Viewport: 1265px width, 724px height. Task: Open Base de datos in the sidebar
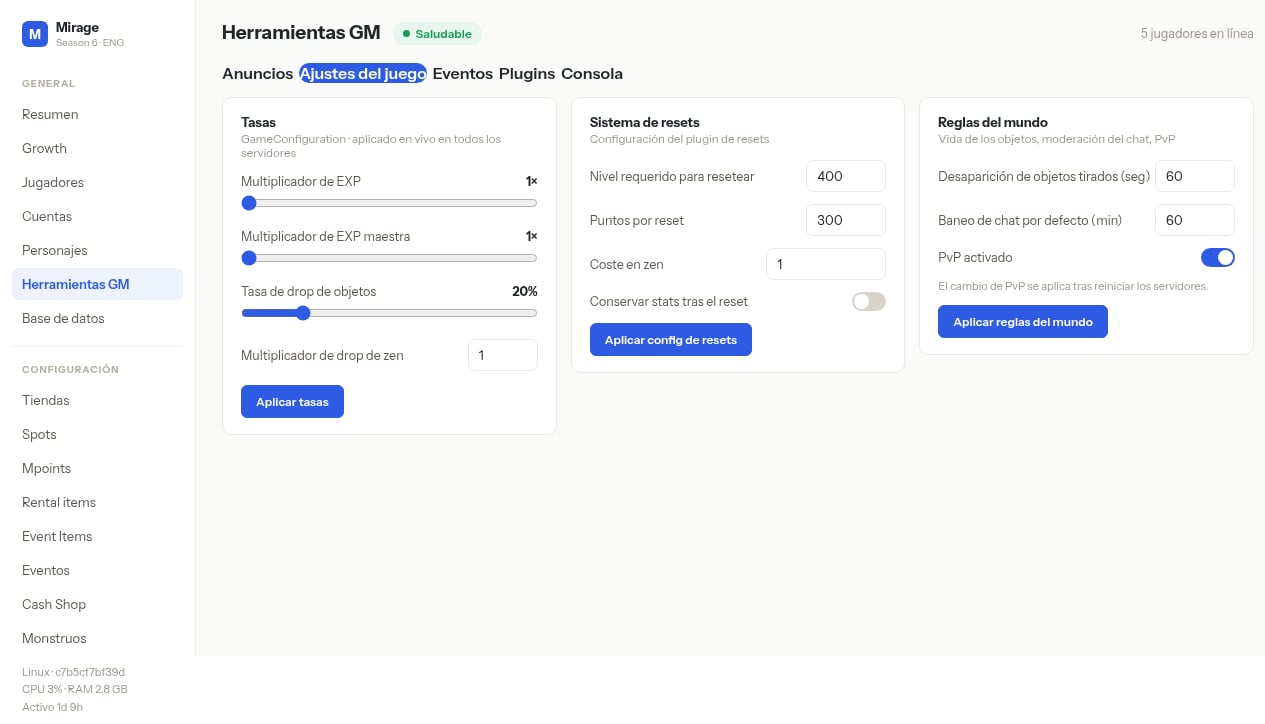pos(97,318)
